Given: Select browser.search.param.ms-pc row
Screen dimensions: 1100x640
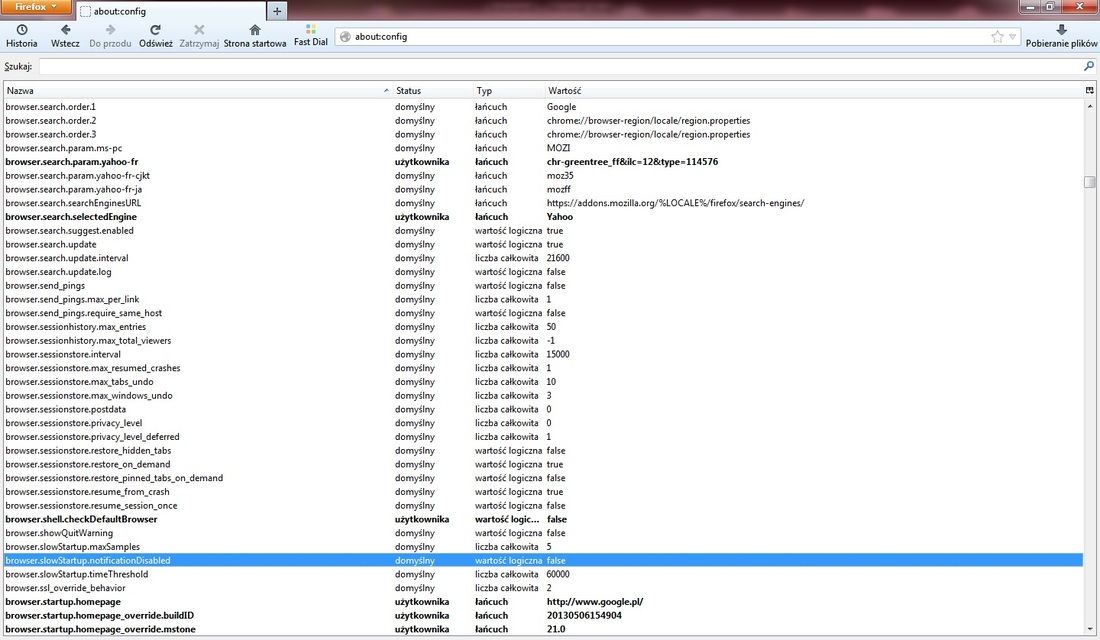Looking at the screenshot, I should [543, 148].
